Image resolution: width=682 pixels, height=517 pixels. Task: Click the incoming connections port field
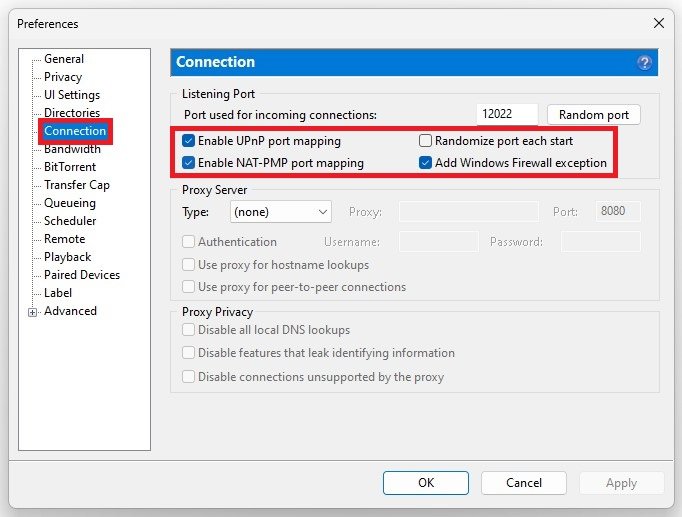508,115
